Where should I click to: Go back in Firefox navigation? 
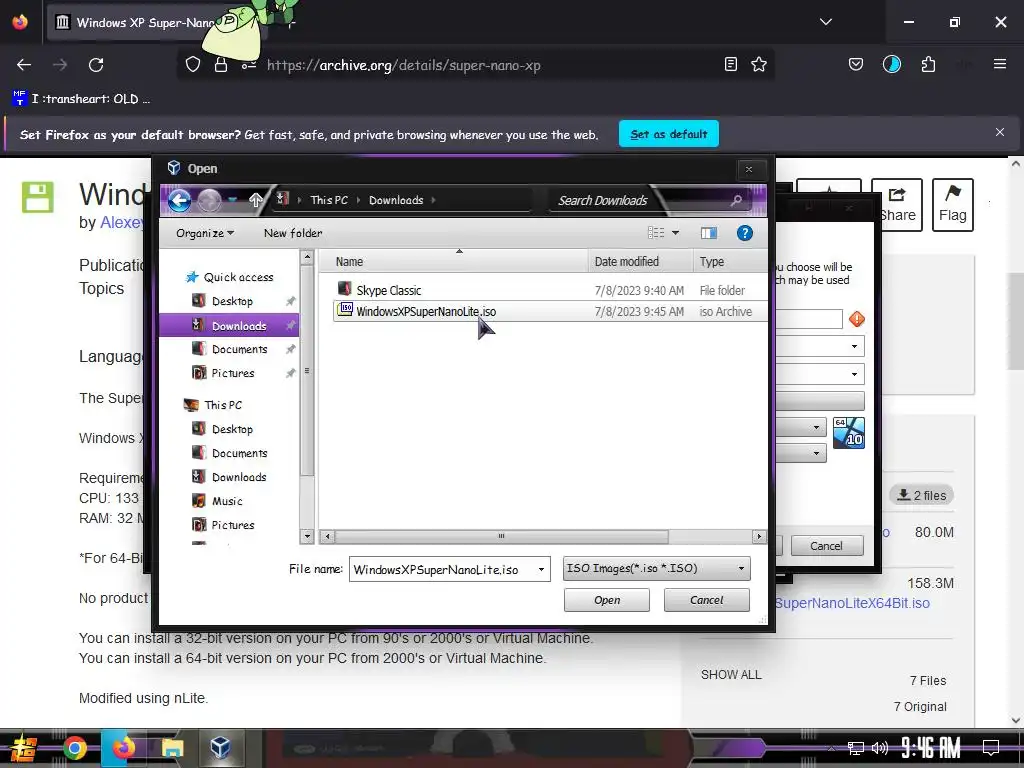point(24,65)
